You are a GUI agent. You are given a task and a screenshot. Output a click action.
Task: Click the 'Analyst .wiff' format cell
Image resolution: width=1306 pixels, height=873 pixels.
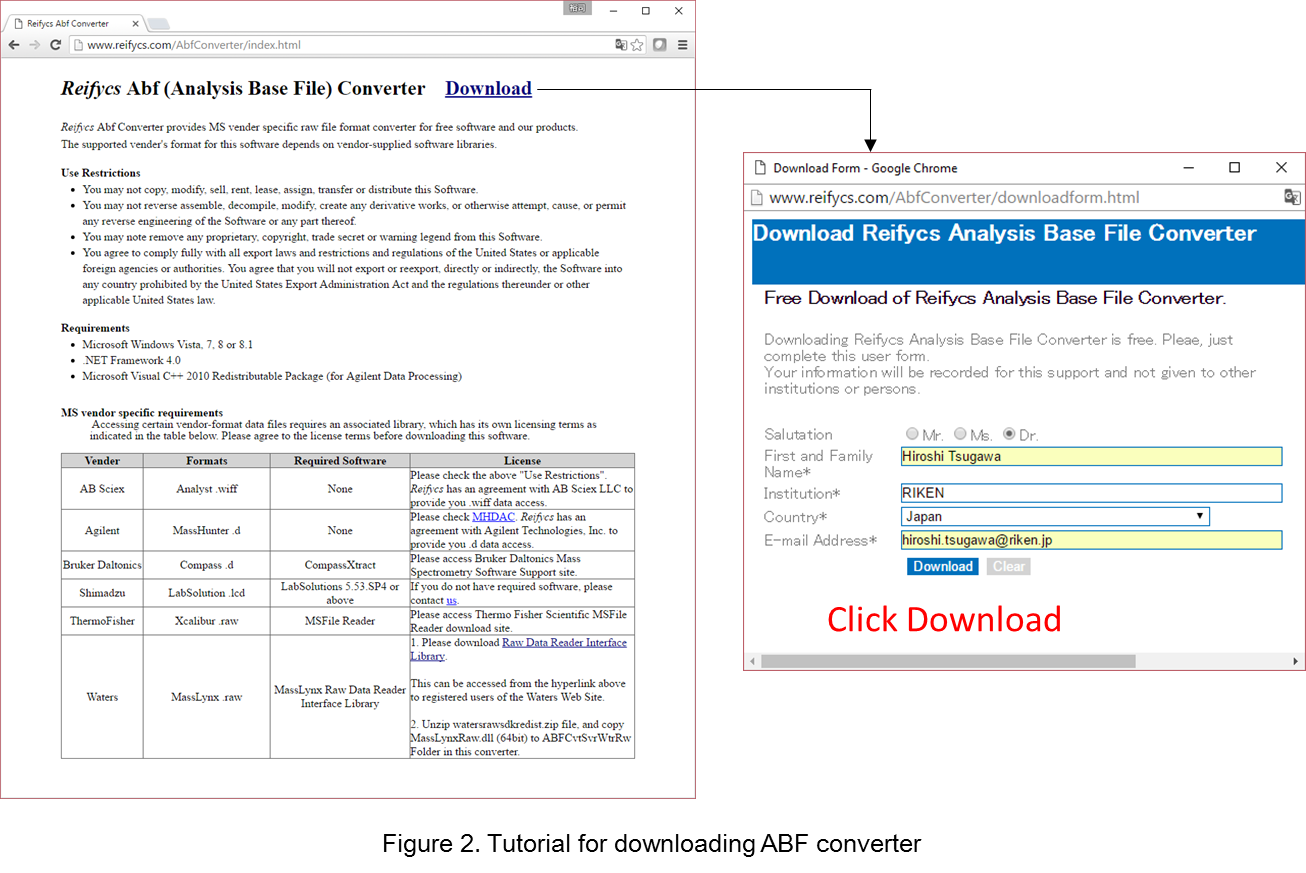tap(206, 489)
